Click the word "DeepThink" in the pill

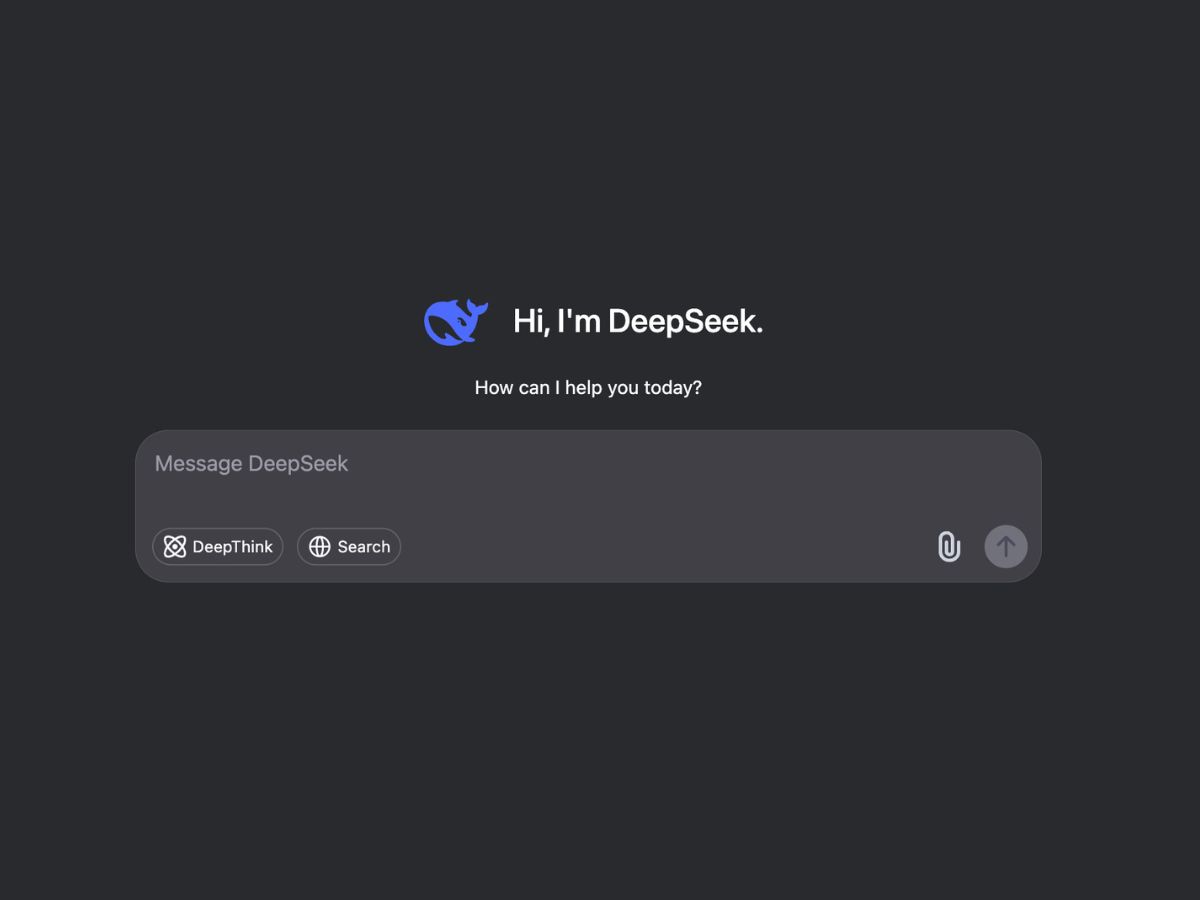coord(232,547)
